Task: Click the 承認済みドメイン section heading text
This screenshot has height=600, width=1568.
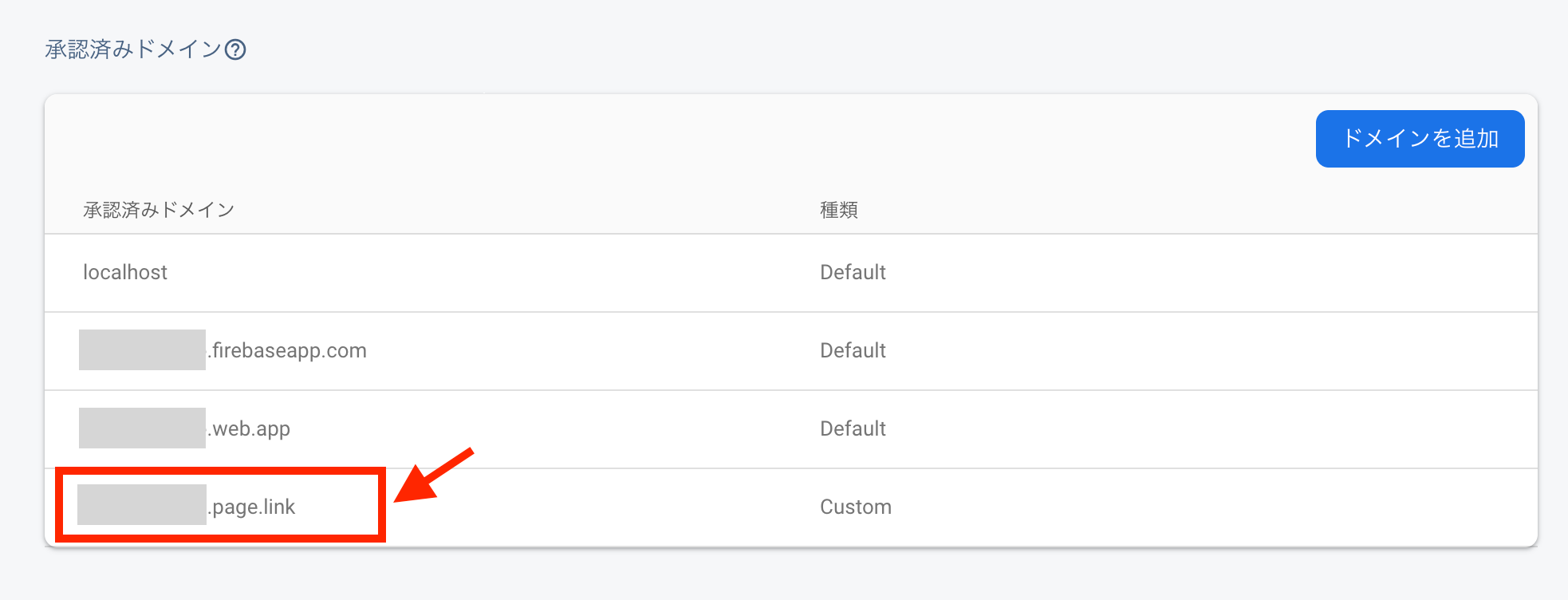Action: tap(132, 50)
